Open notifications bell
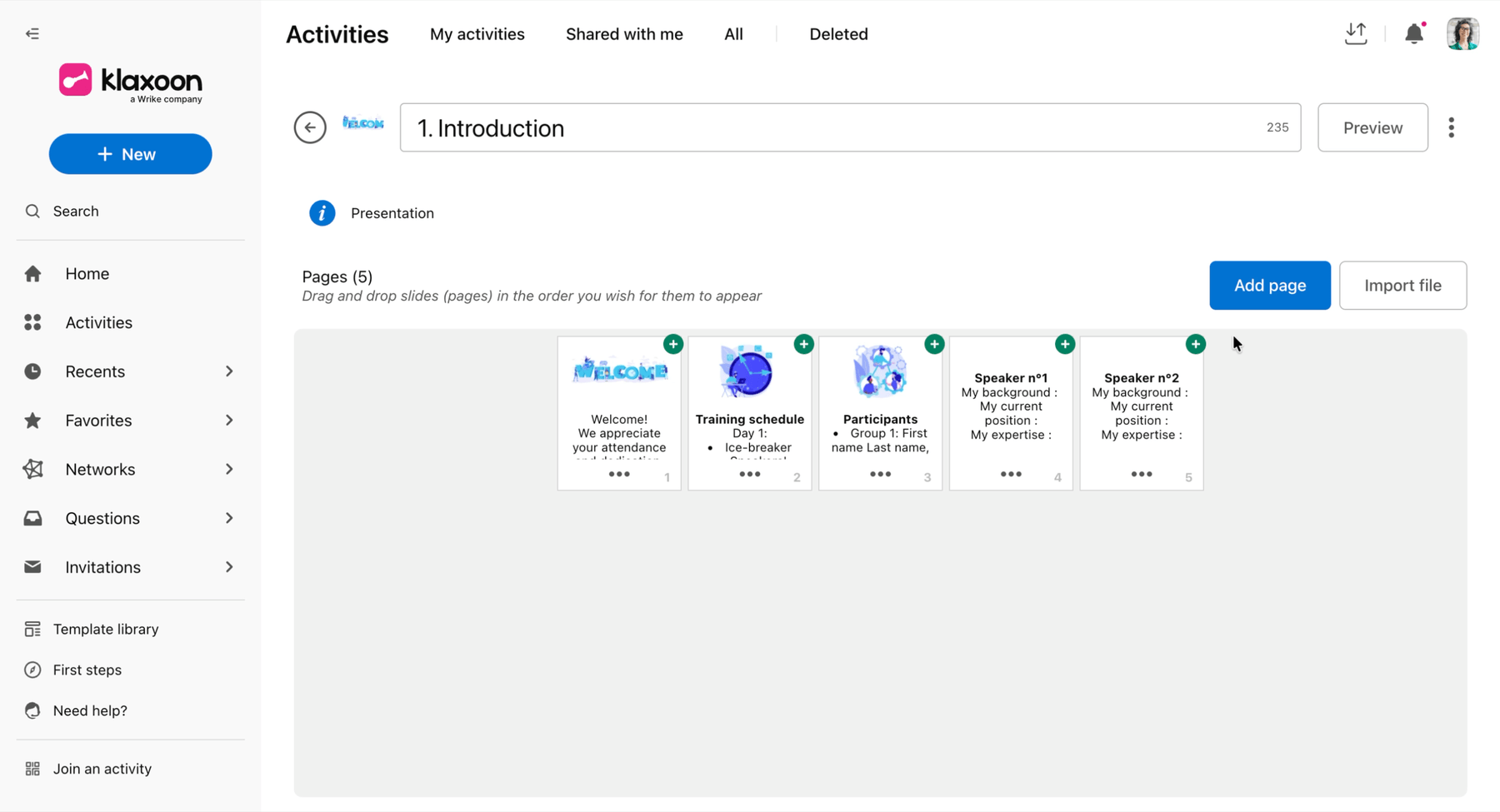This screenshot has width=1500, height=812. point(1414,33)
